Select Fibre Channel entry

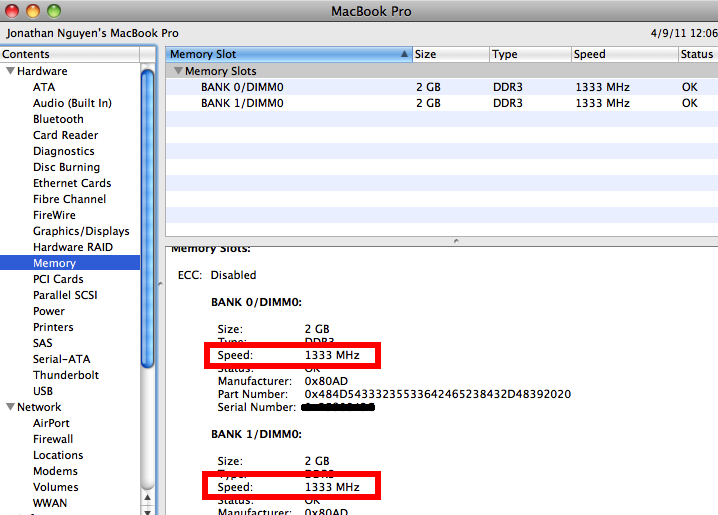point(69,199)
